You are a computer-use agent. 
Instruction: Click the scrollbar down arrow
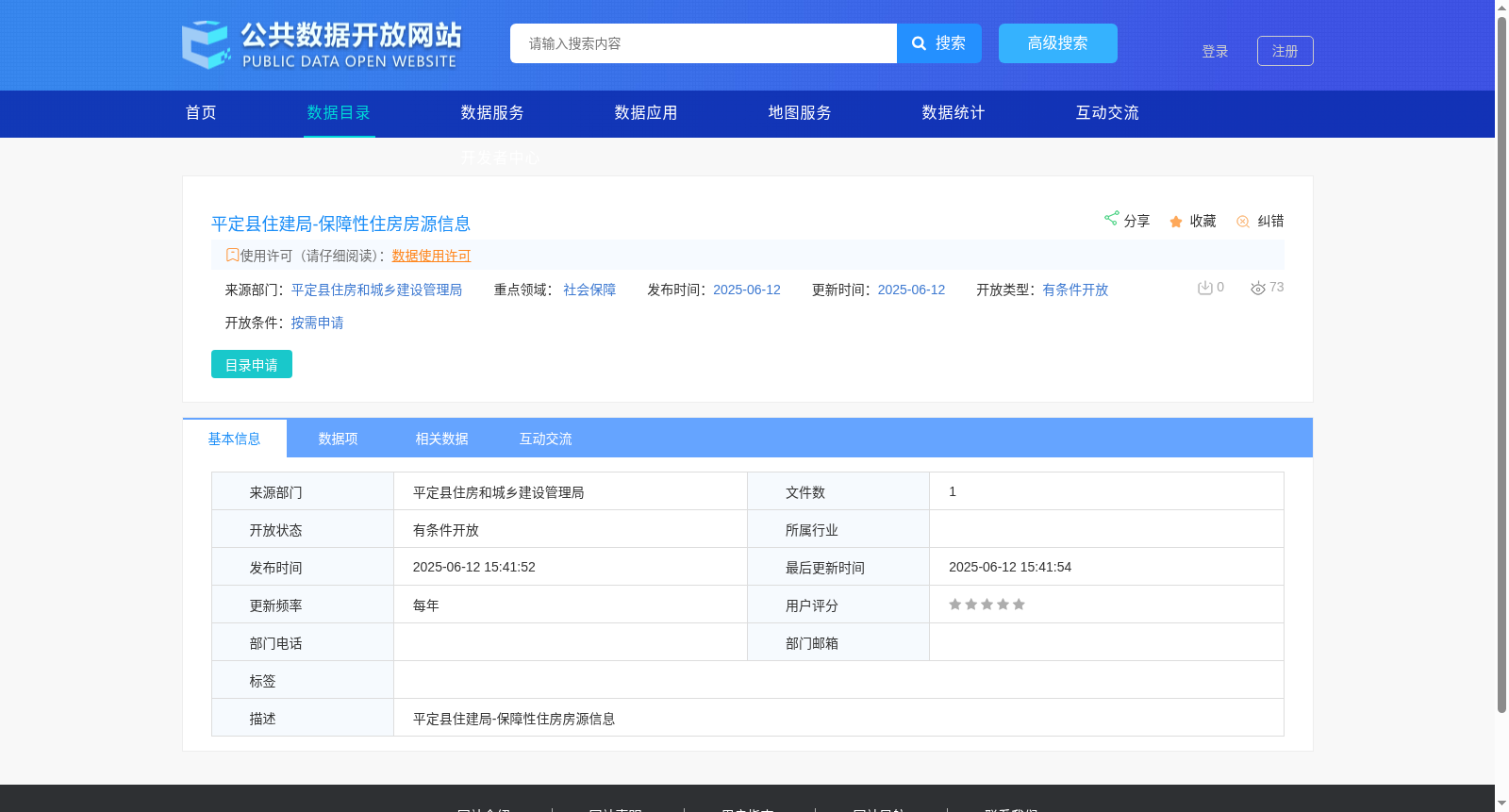coord(1501,804)
